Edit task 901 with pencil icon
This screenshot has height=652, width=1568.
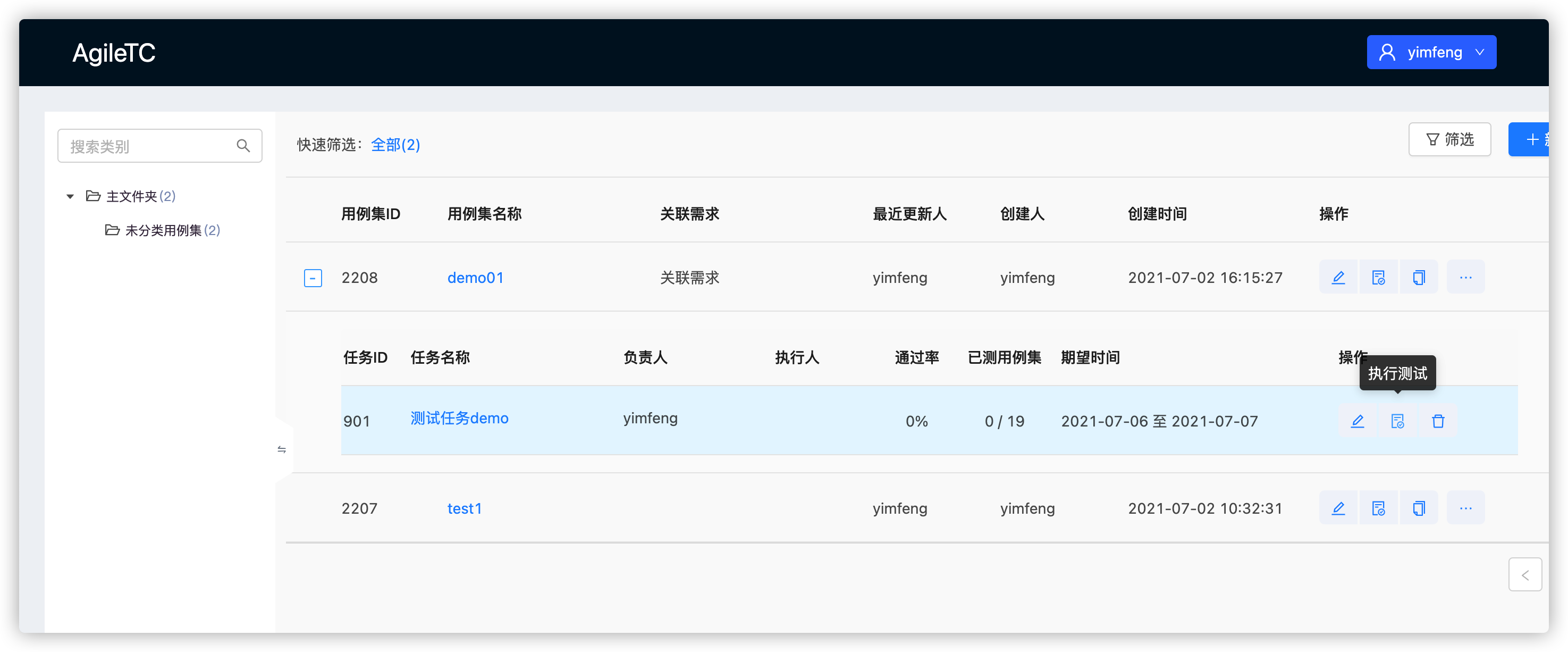[x=1358, y=421]
